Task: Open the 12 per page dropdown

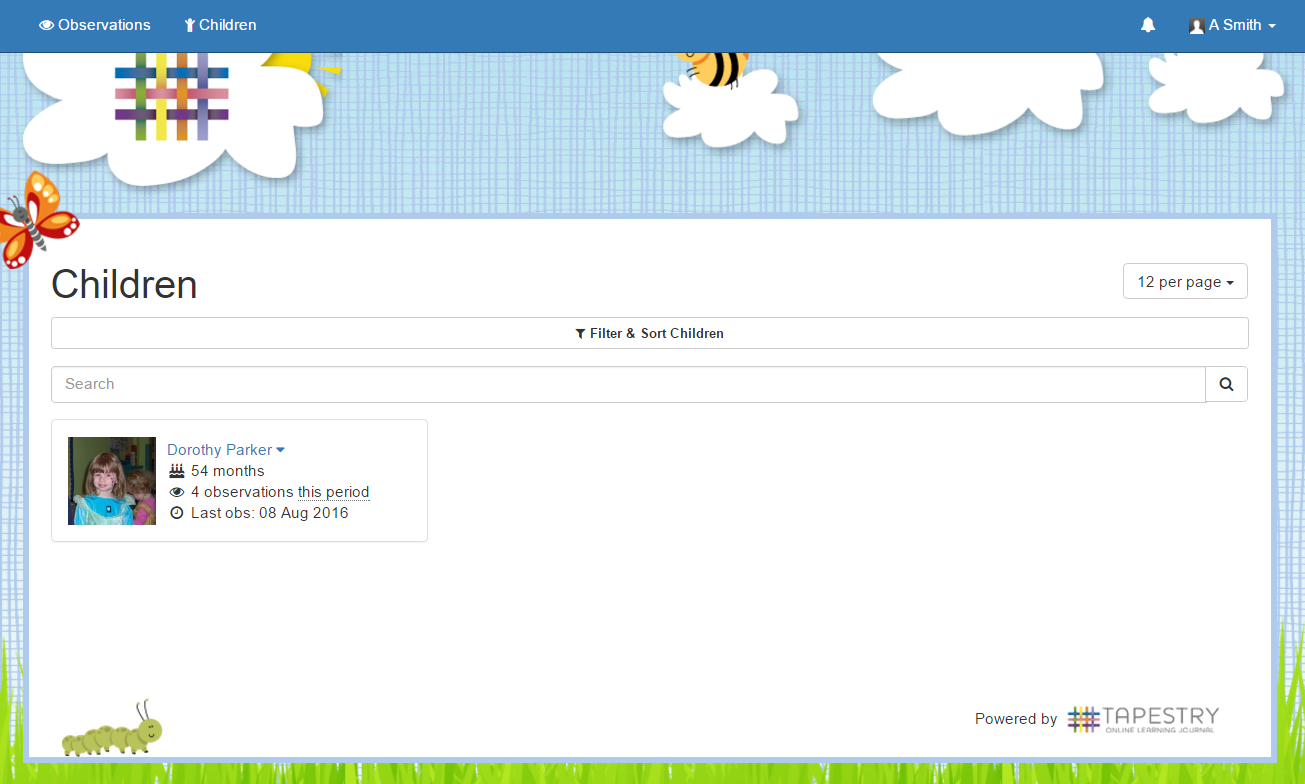Action: point(1185,282)
